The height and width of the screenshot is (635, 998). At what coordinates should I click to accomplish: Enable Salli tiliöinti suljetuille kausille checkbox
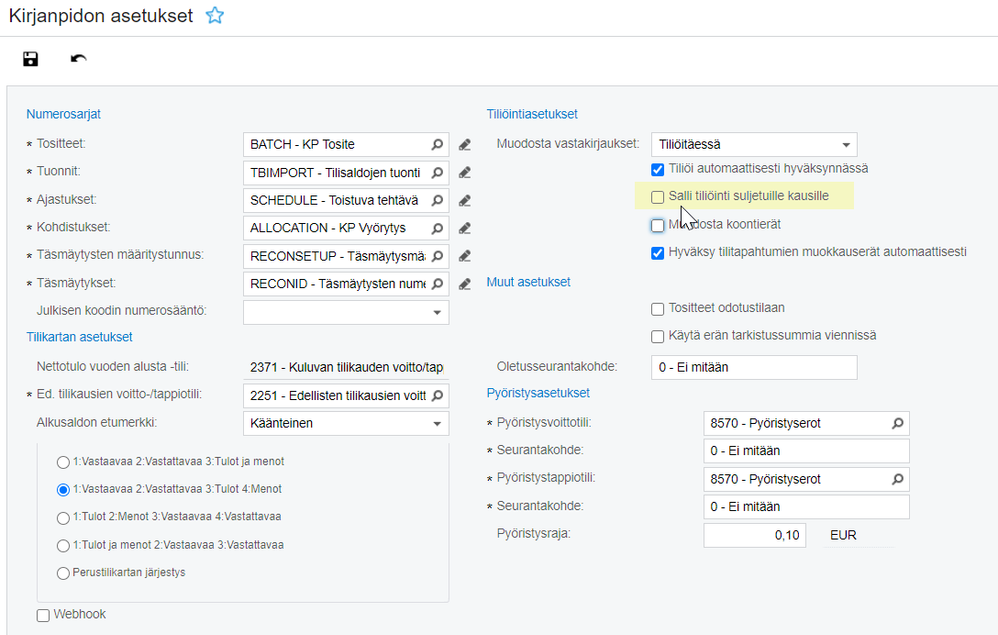pyautogui.click(x=658, y=197)
